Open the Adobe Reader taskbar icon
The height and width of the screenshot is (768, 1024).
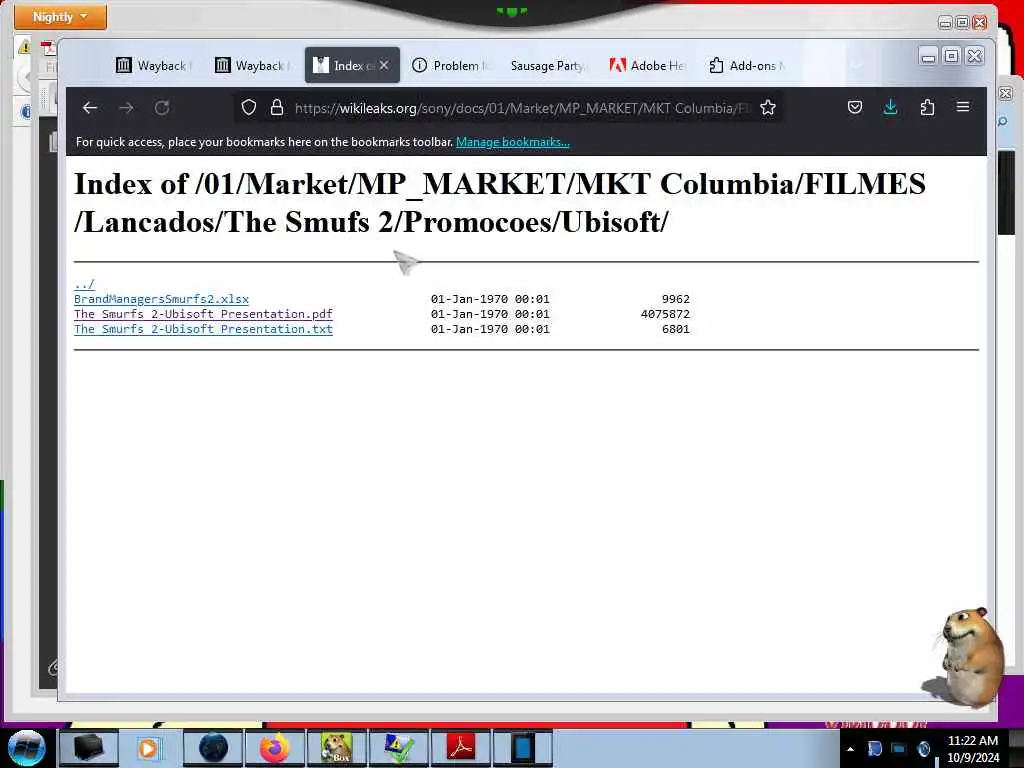(461, 748)
